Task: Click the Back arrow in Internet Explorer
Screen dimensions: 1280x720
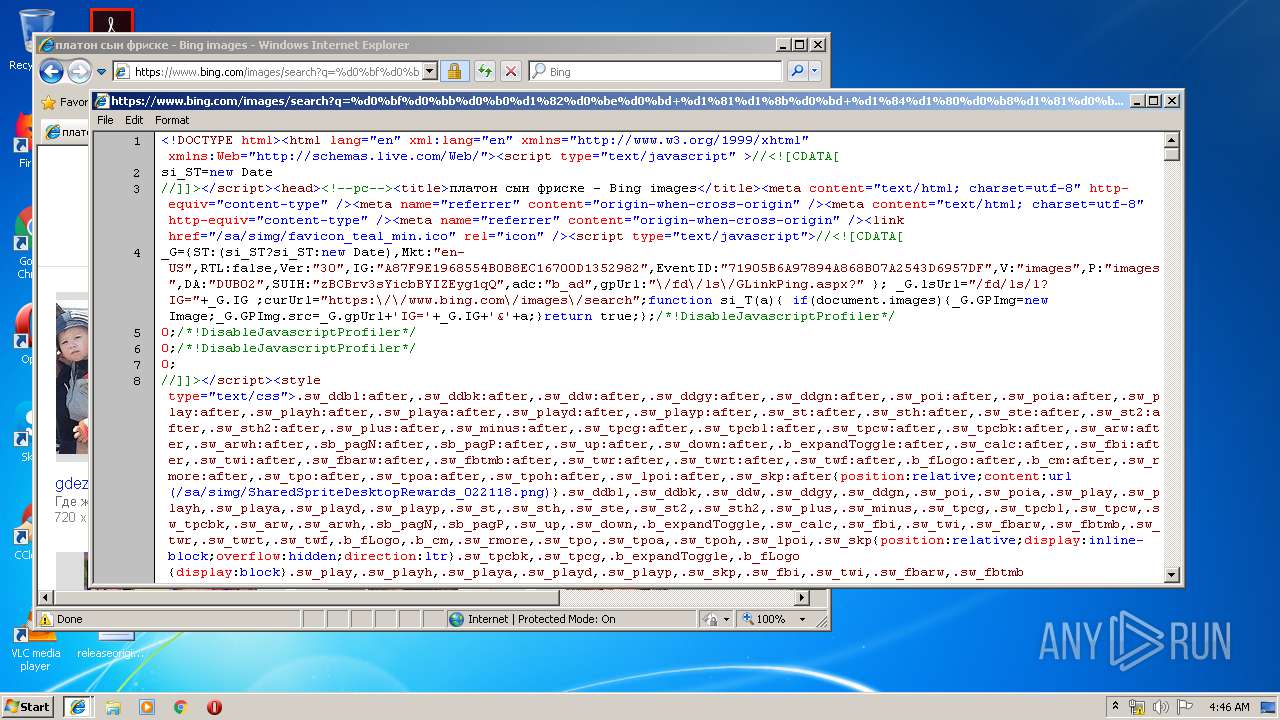Action: pyautogui.click(x=52, y=71)
